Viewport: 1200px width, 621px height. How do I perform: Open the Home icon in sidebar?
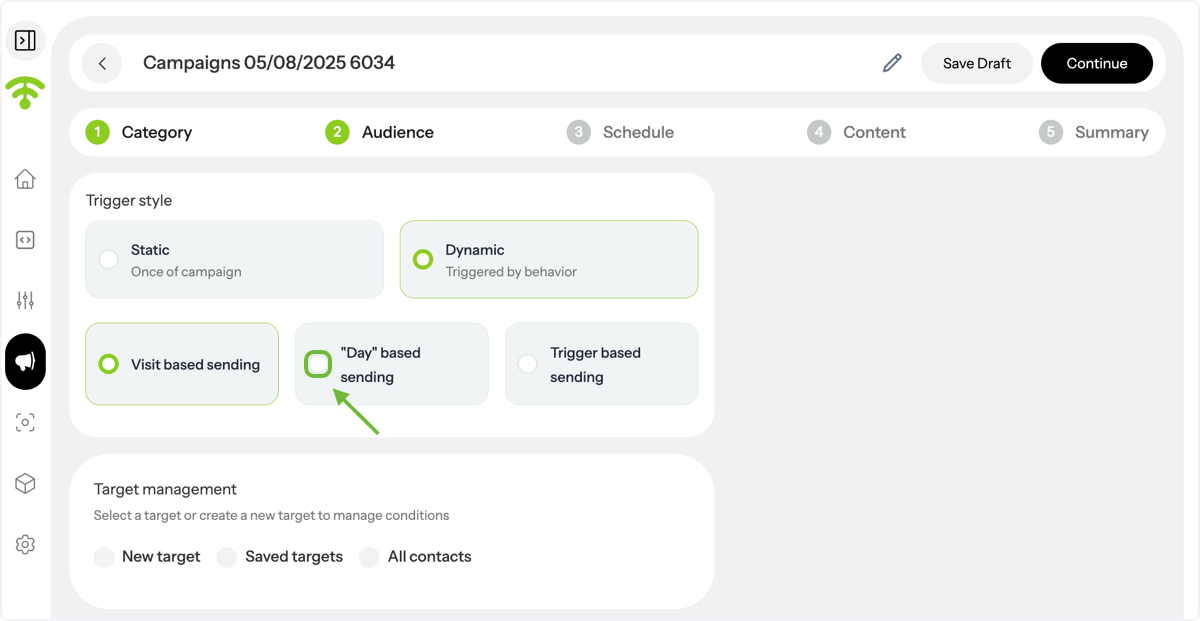click(x=25, y=179)
